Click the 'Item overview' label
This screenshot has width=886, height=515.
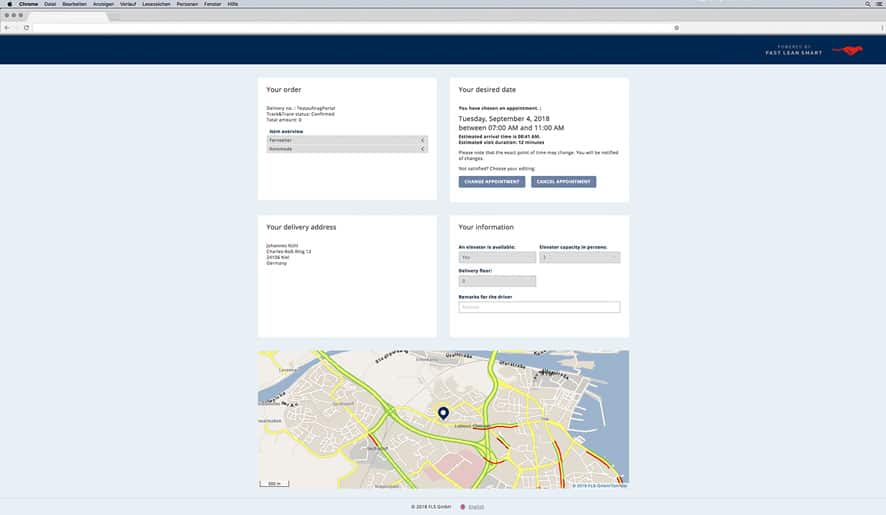pos(286,131)
